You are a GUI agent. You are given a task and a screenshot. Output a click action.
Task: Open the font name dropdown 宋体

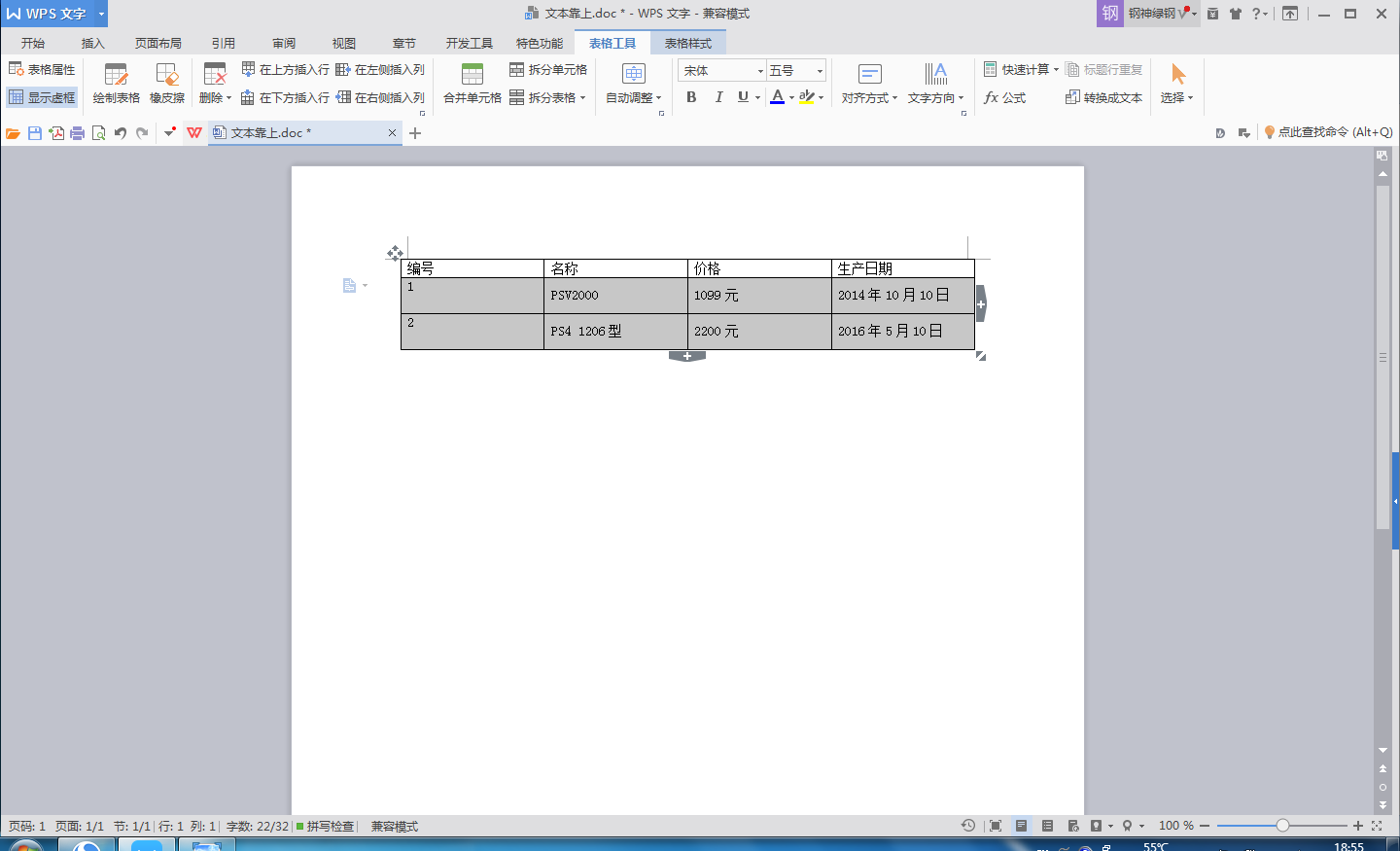[761, 71]
